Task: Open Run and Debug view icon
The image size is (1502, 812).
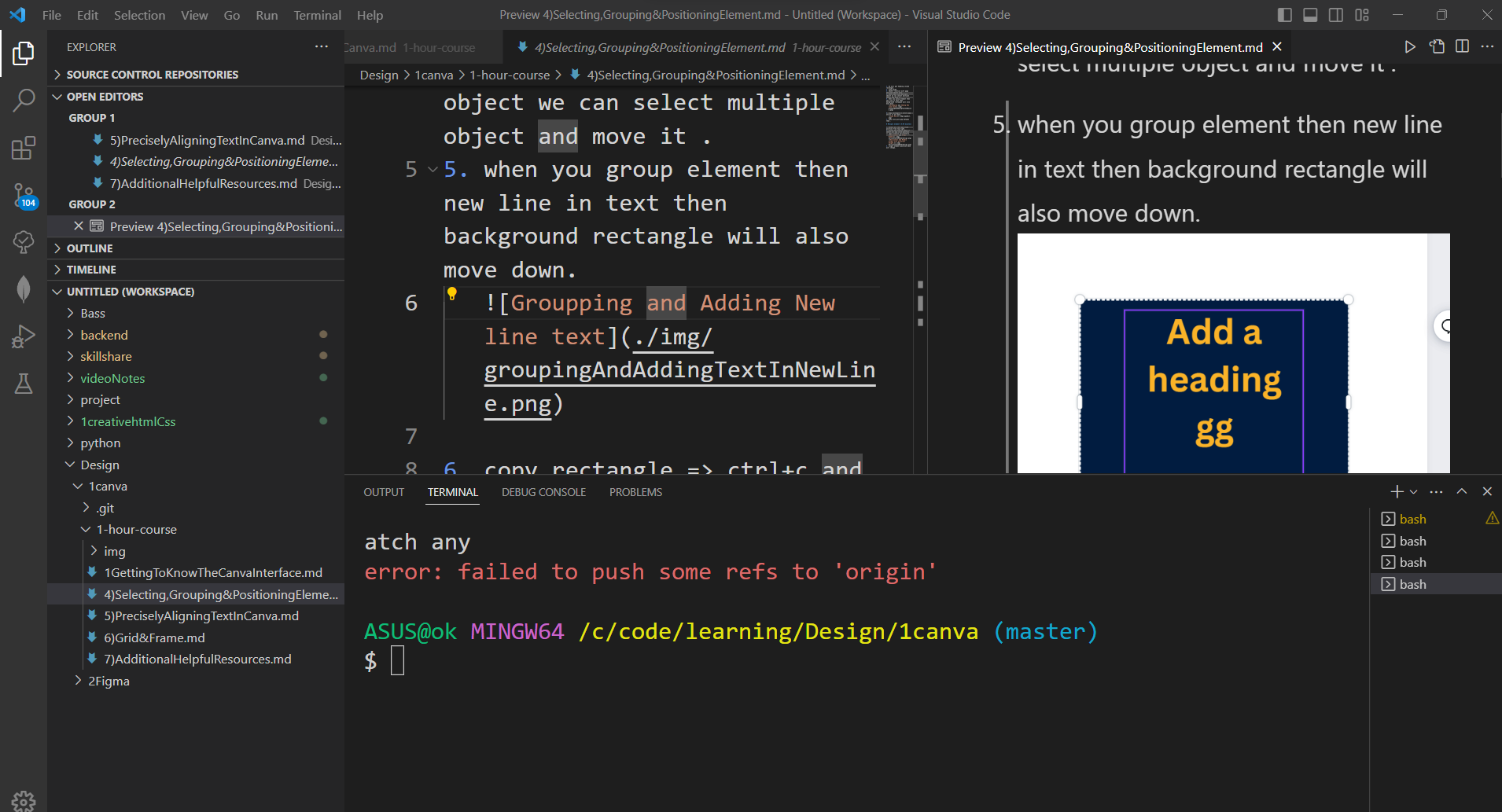Action: coord(24,336)
